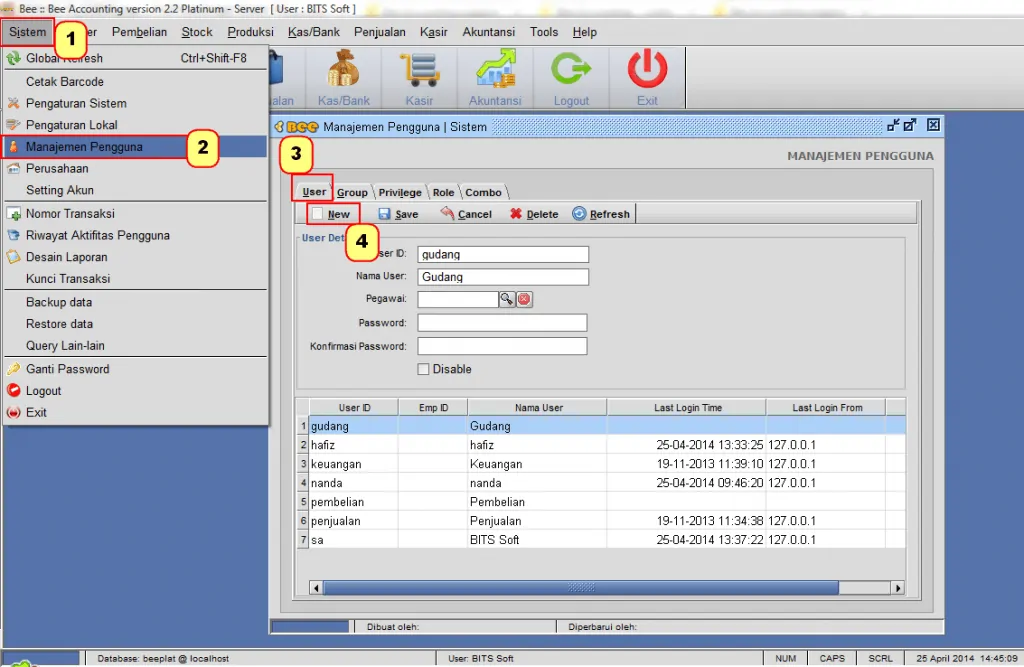Click the scrollbar's right arrow
1024x667 pixels.
pos(898,588)
